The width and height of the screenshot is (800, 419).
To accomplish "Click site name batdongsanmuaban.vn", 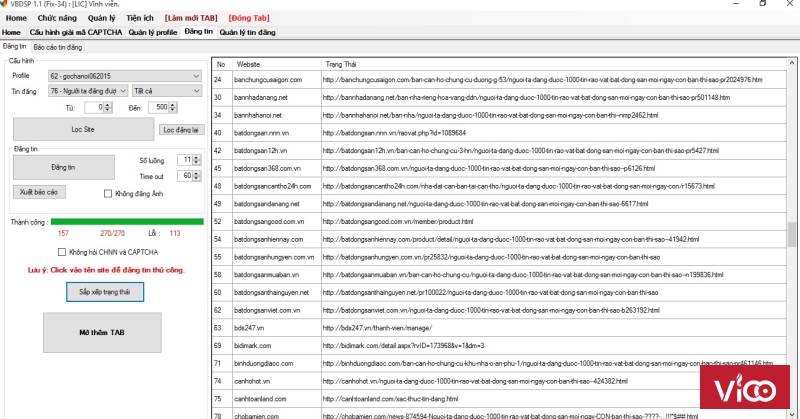I will pos(266,275).
